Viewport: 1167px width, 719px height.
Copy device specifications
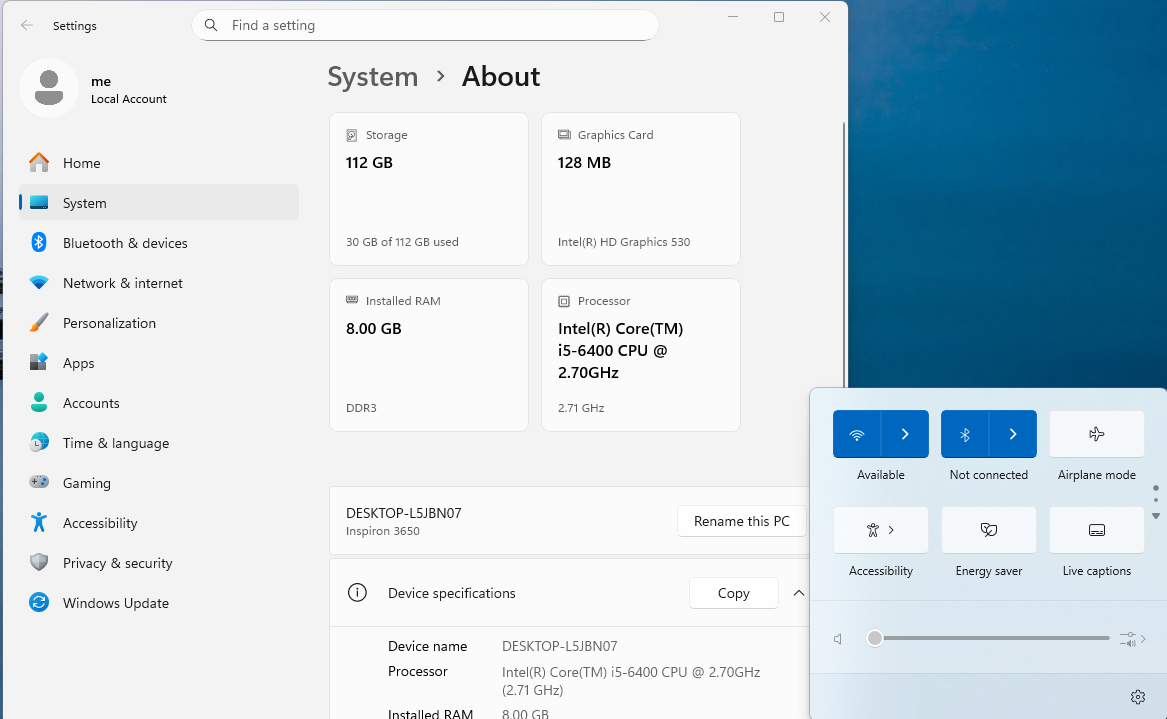point(733,592)
